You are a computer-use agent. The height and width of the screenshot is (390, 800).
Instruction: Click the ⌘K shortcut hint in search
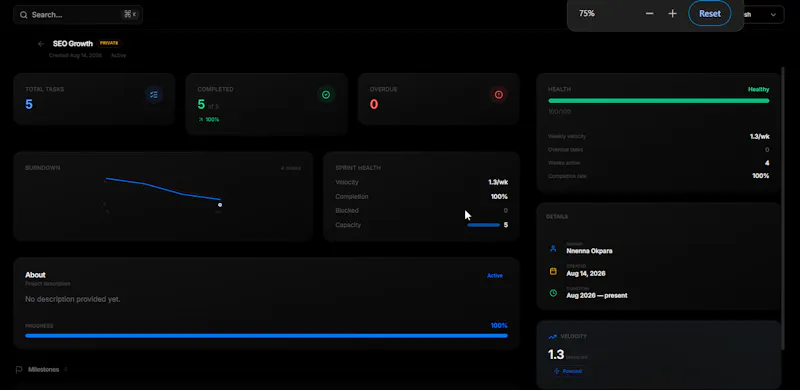130,15
